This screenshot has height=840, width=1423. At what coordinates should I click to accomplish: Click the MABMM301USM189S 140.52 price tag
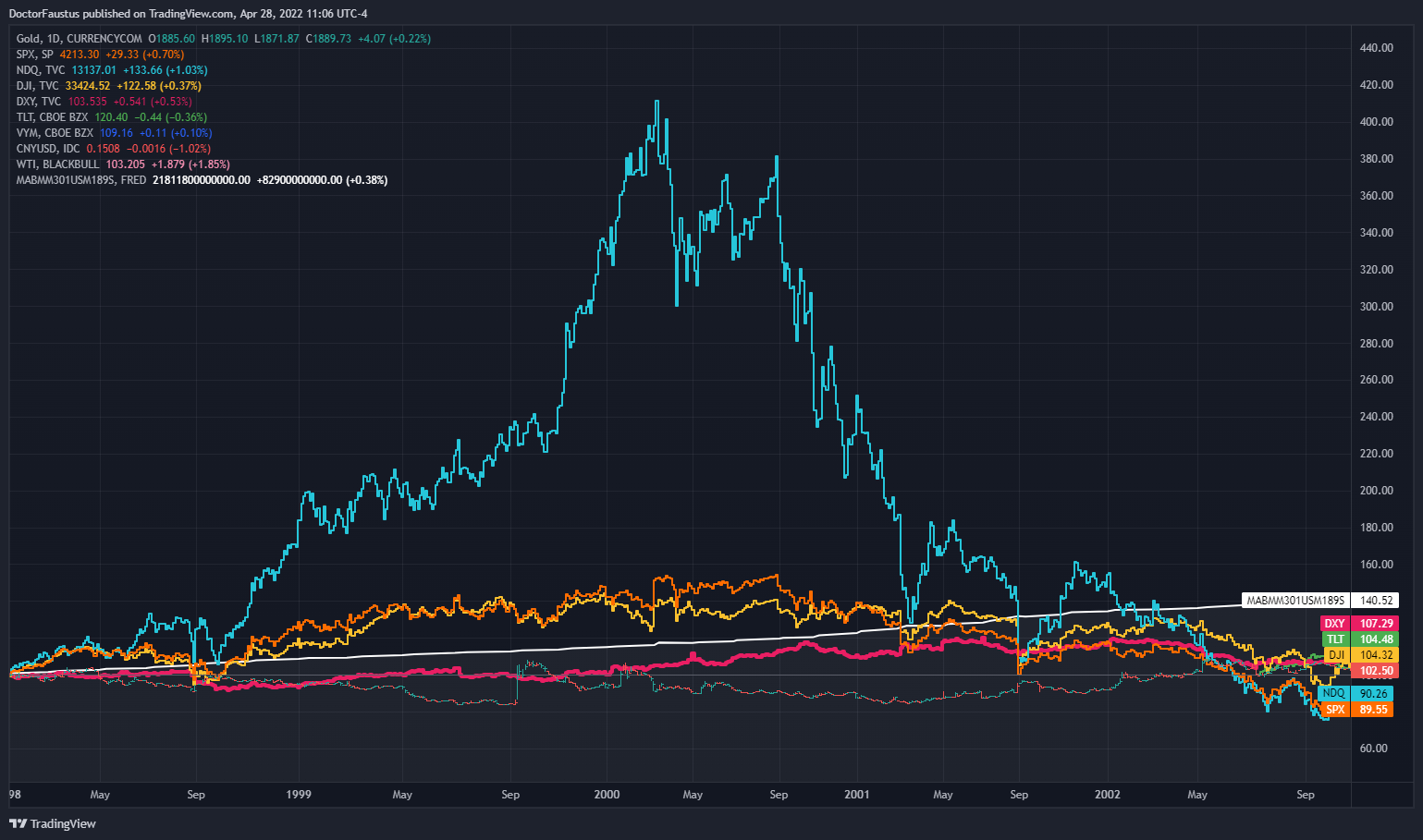pyautogui.click(x=1319, y=601)
